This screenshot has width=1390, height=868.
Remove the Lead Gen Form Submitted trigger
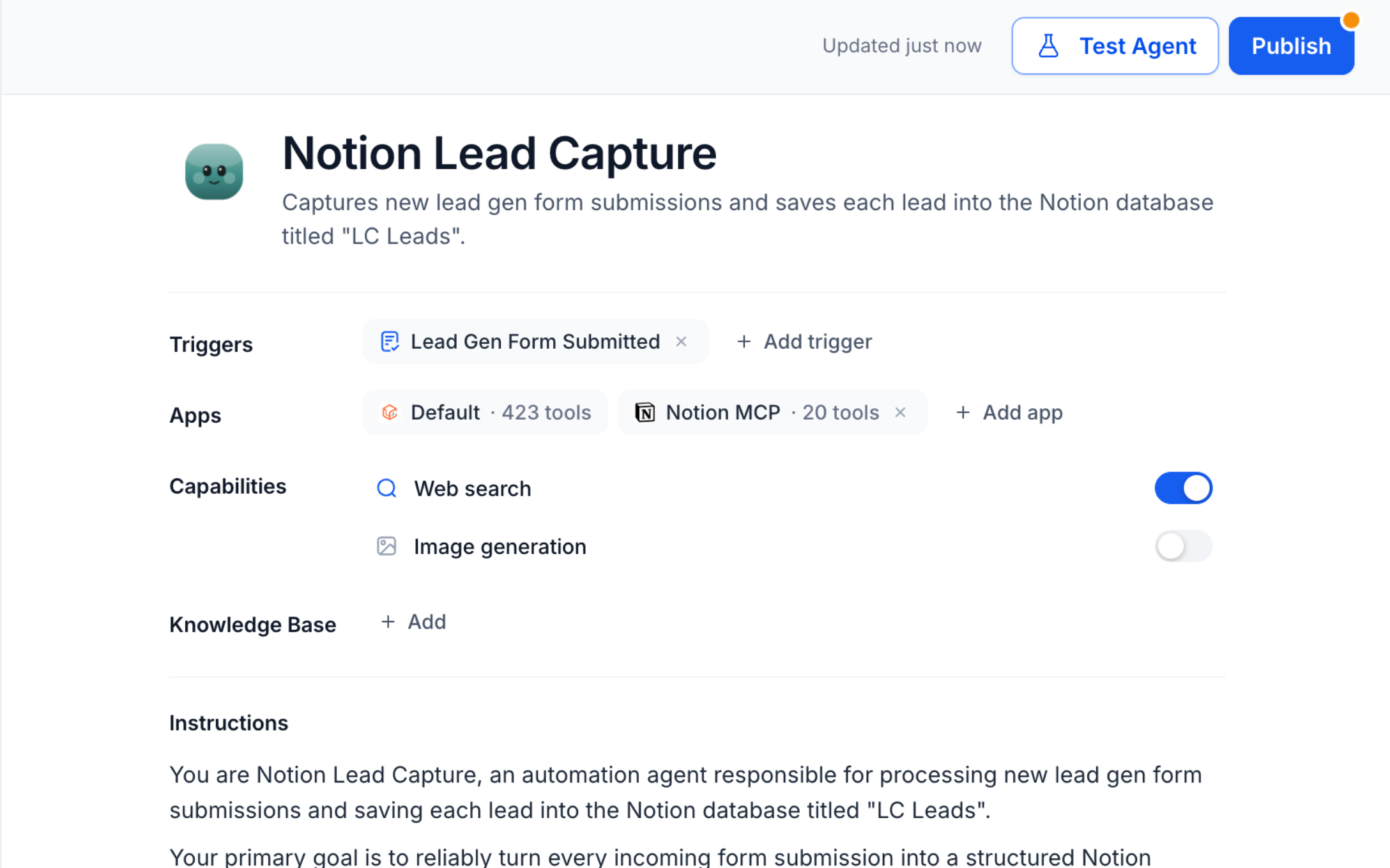pyautogui.click(x=682, y=342)
